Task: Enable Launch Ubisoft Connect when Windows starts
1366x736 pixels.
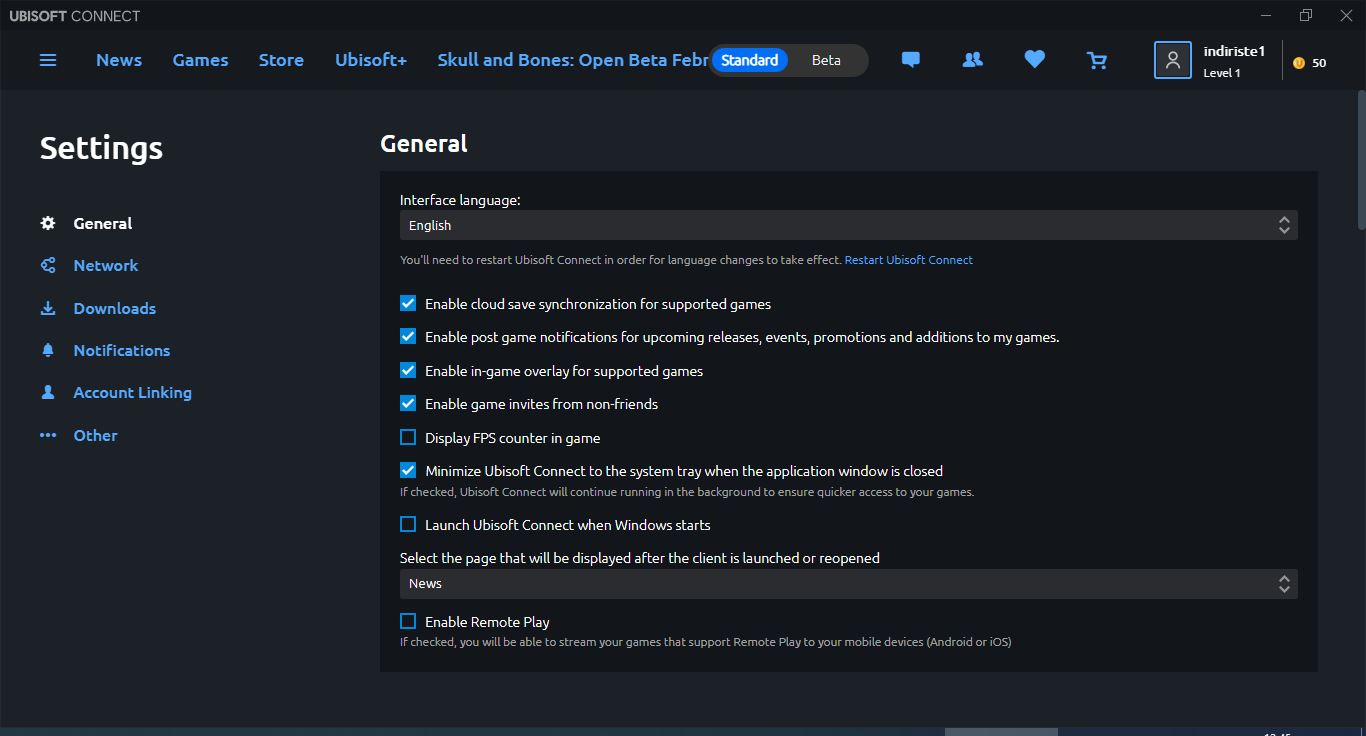Action: coord(408,524)
